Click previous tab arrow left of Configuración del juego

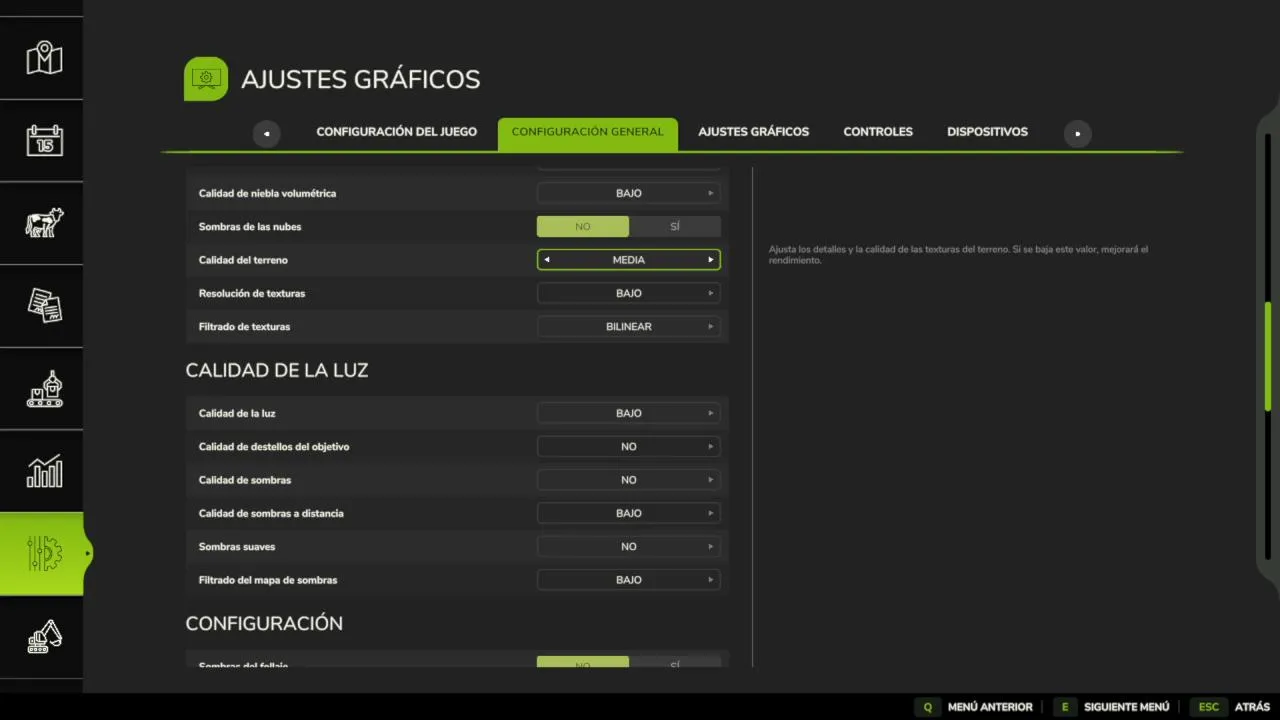pyautogui.click(x=266, y=133)
